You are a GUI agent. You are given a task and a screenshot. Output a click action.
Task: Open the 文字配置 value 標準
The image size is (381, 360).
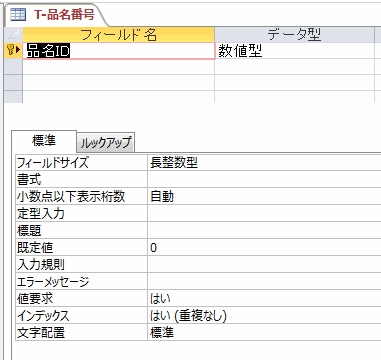pos(264,332)
